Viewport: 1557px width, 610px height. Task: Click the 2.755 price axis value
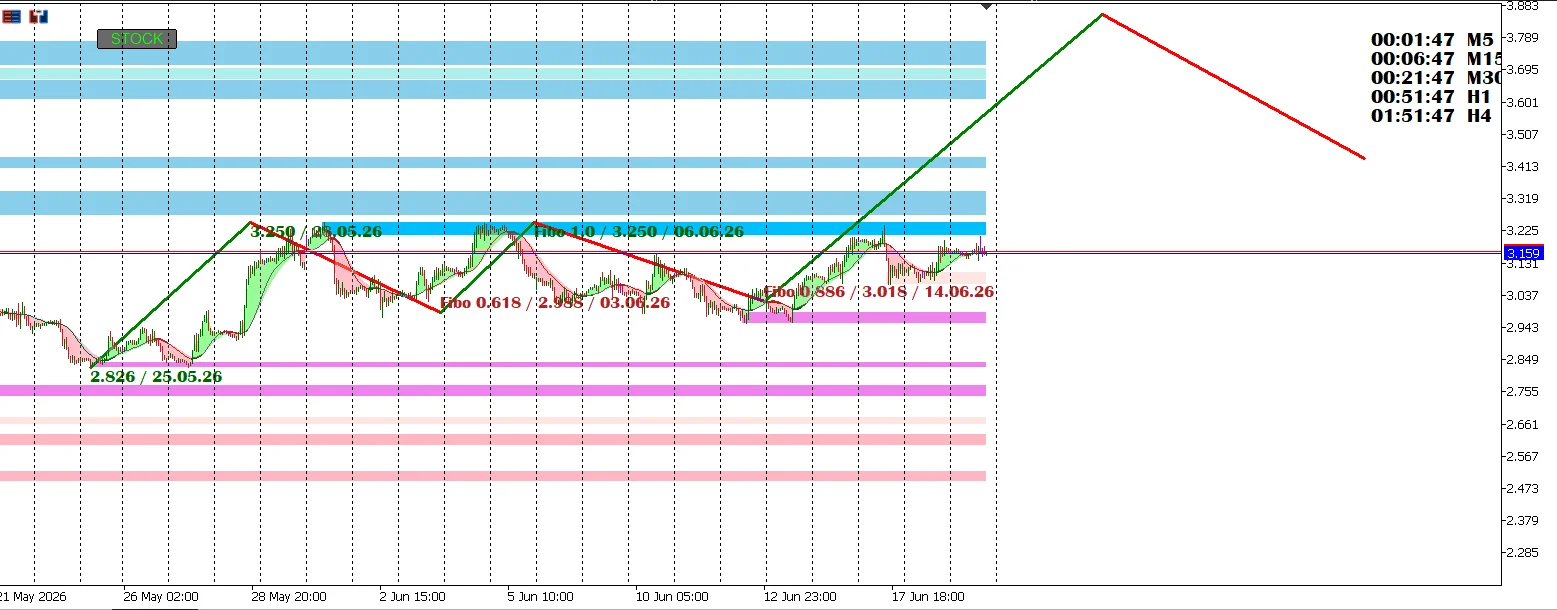[x=1523, y=392]
